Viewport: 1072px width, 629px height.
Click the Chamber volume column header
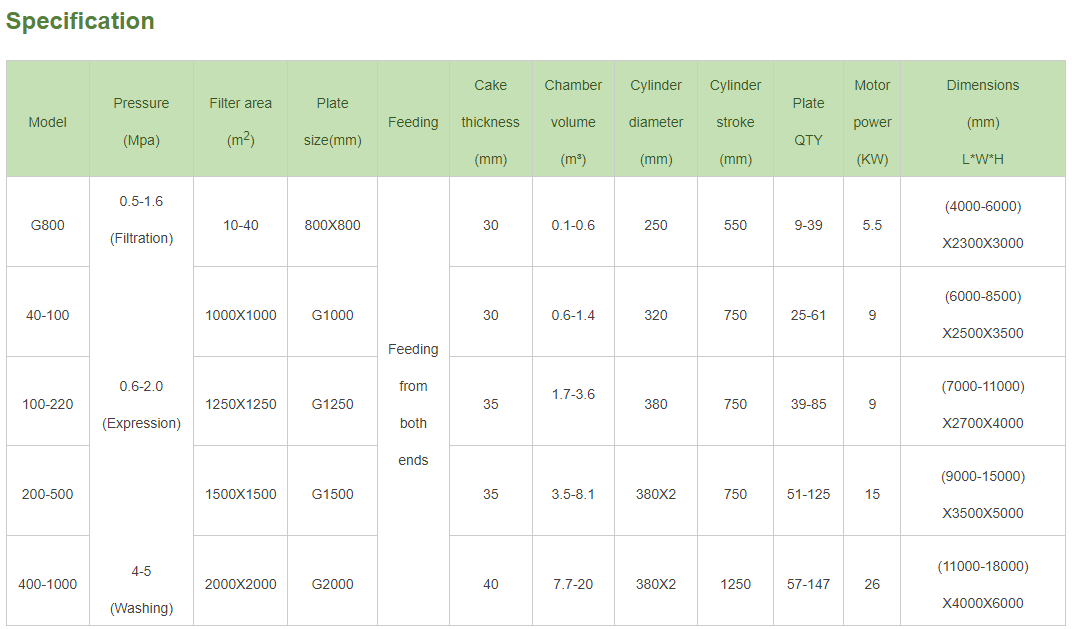(573, 122)
